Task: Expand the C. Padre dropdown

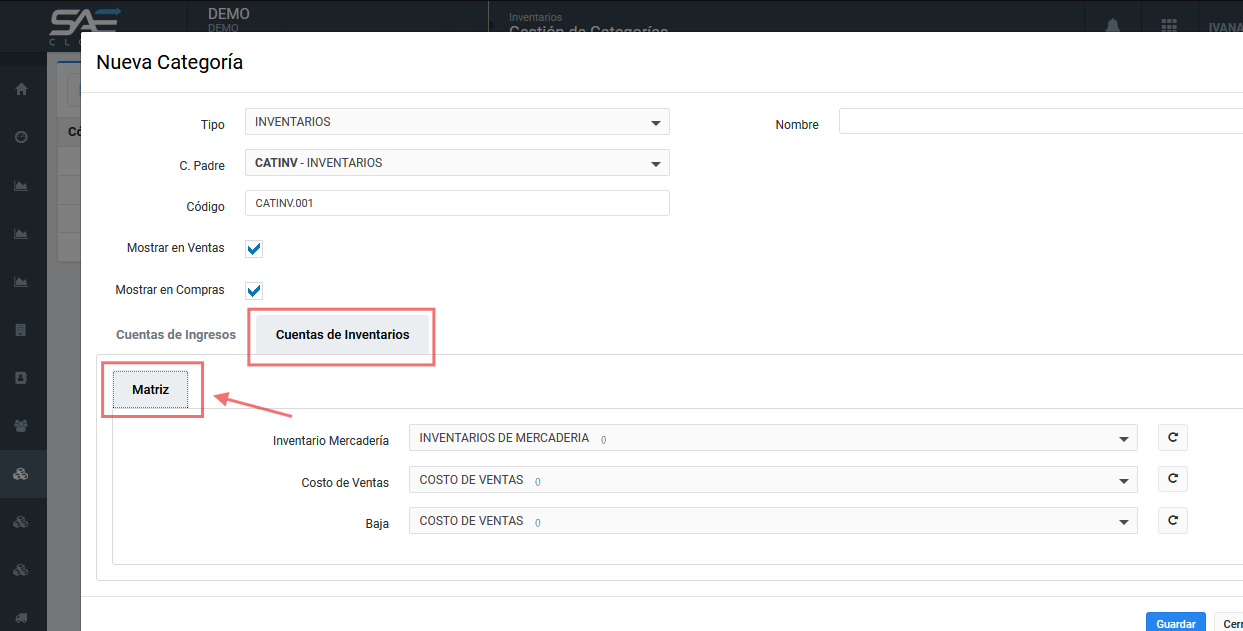Action: 457,163
